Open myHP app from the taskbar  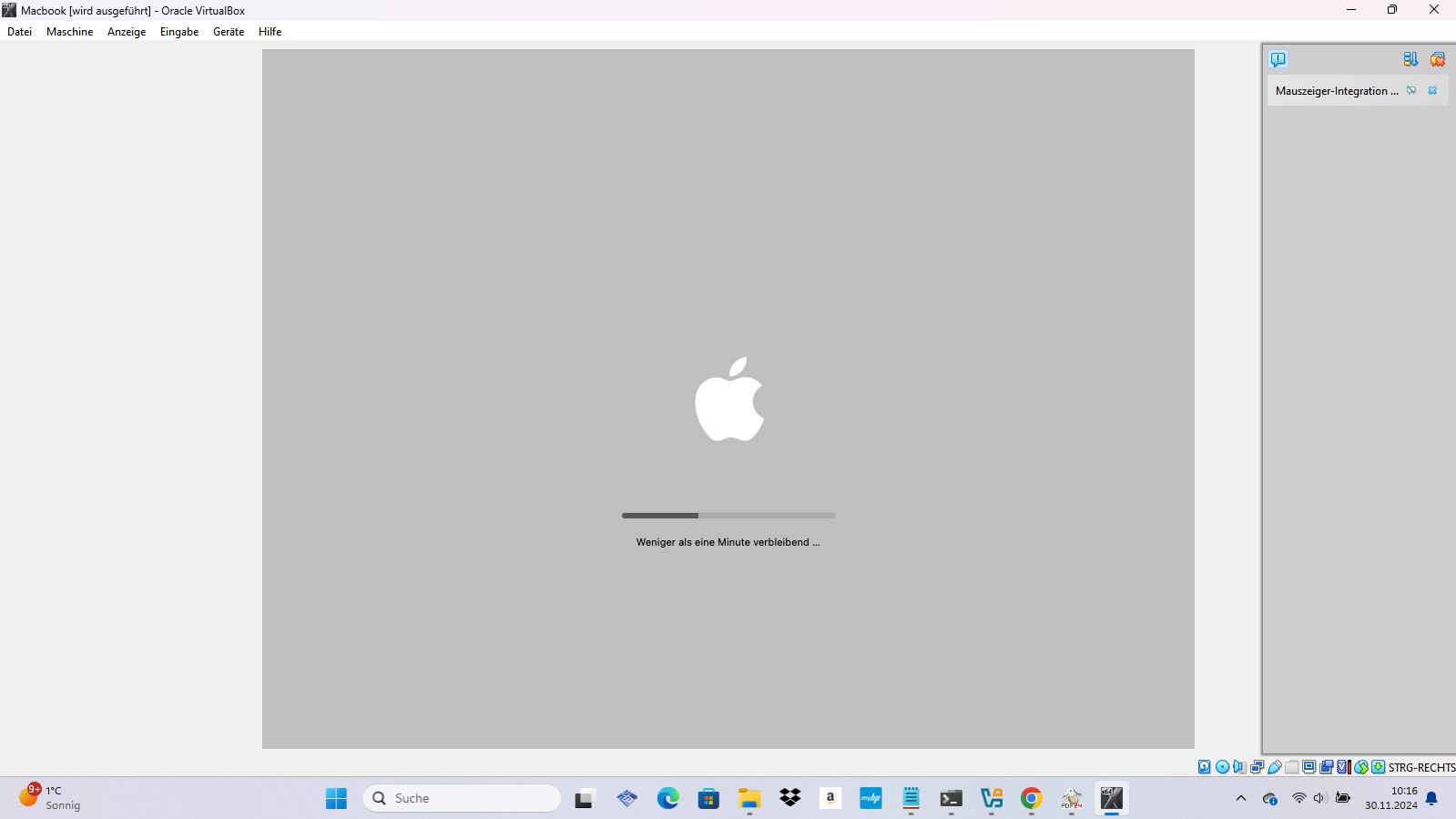(x=871, y=798)
